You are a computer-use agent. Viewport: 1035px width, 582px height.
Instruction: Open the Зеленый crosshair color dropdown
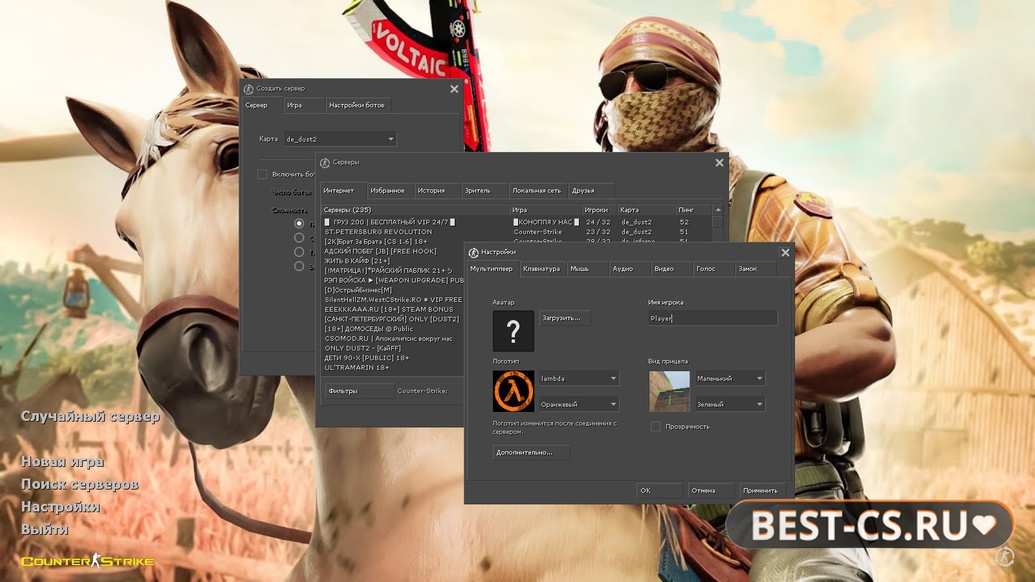coord(729,404)
